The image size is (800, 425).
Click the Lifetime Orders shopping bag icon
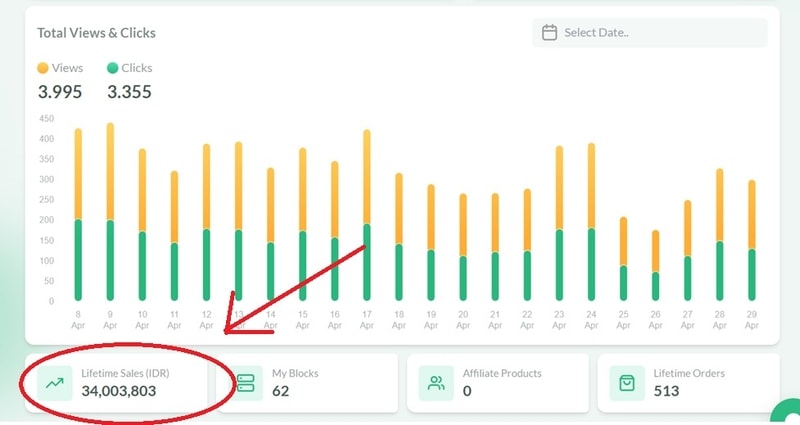[627, 382]
